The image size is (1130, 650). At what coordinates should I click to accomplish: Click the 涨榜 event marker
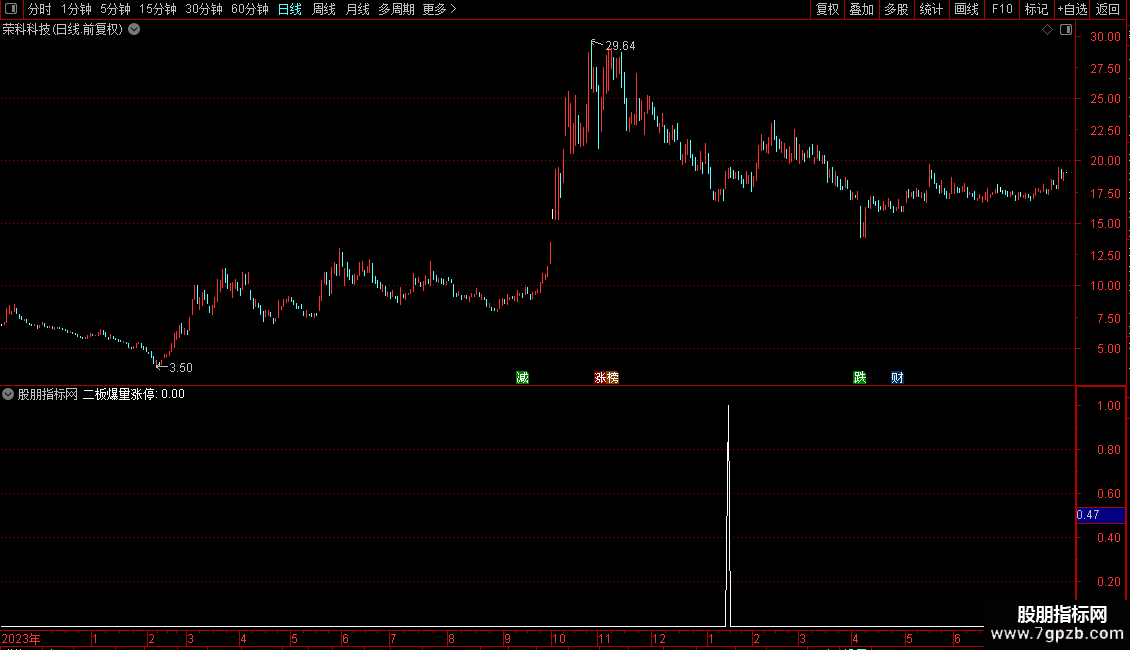pyautogui.click(x=606, y=378)
